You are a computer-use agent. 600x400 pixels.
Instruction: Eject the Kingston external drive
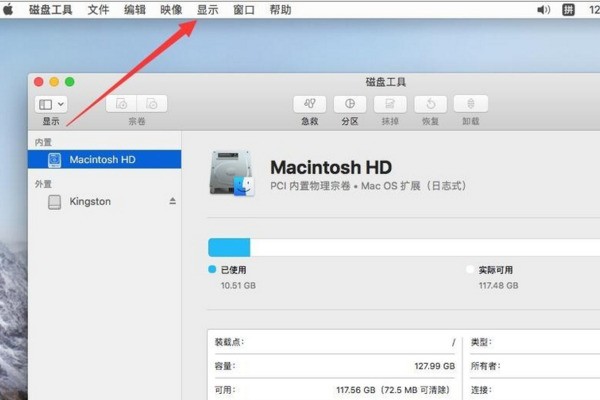[x=172, y=201]
